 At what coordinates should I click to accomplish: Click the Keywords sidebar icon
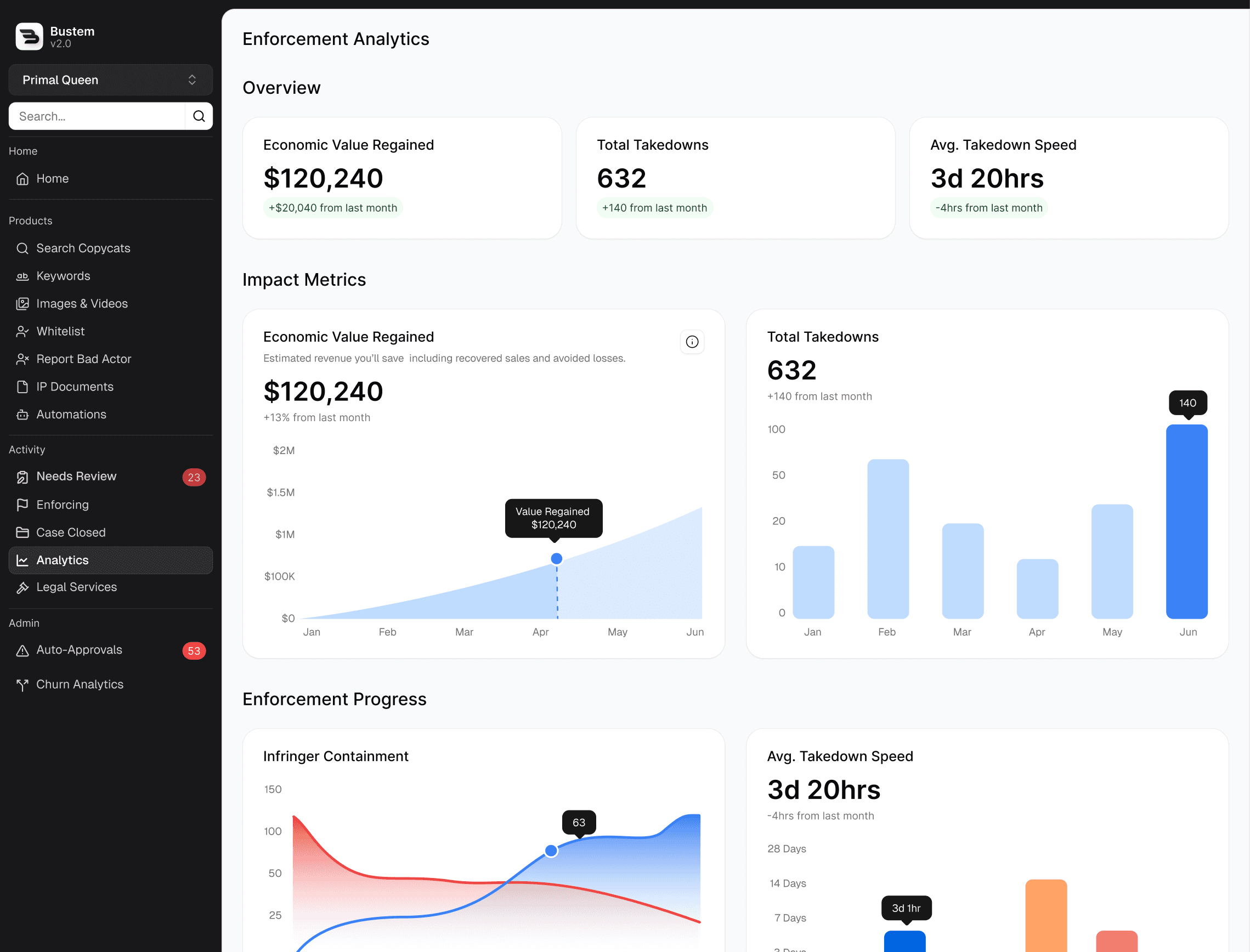22,276
